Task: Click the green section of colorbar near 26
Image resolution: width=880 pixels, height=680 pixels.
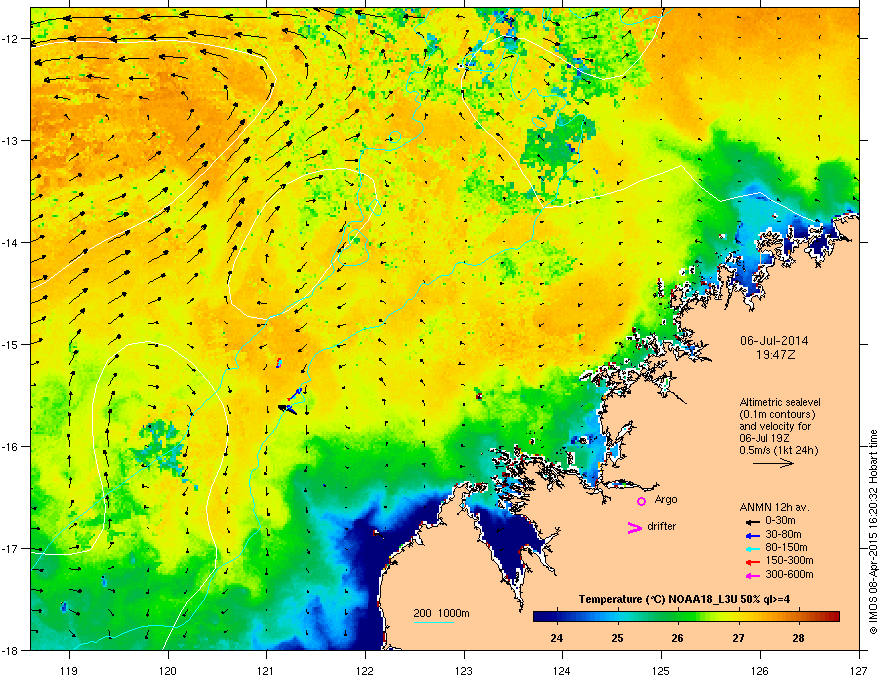Action: (677, 617)
